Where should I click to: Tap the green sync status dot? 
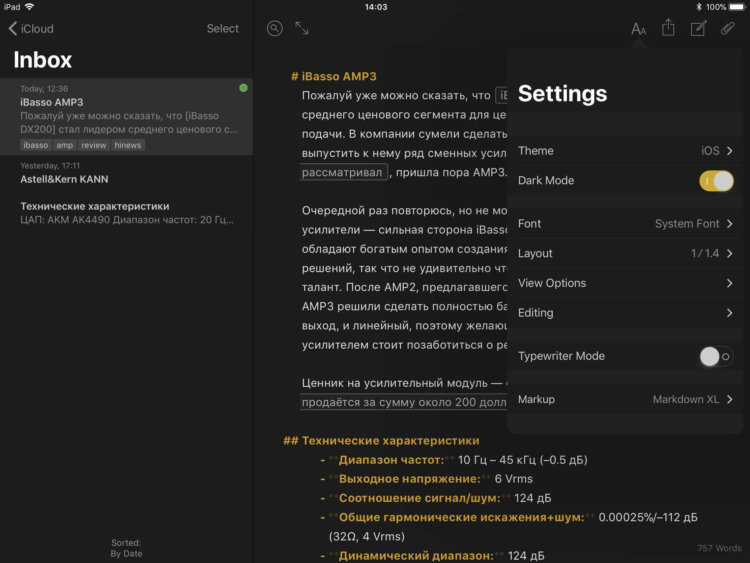tap(243, 88)
